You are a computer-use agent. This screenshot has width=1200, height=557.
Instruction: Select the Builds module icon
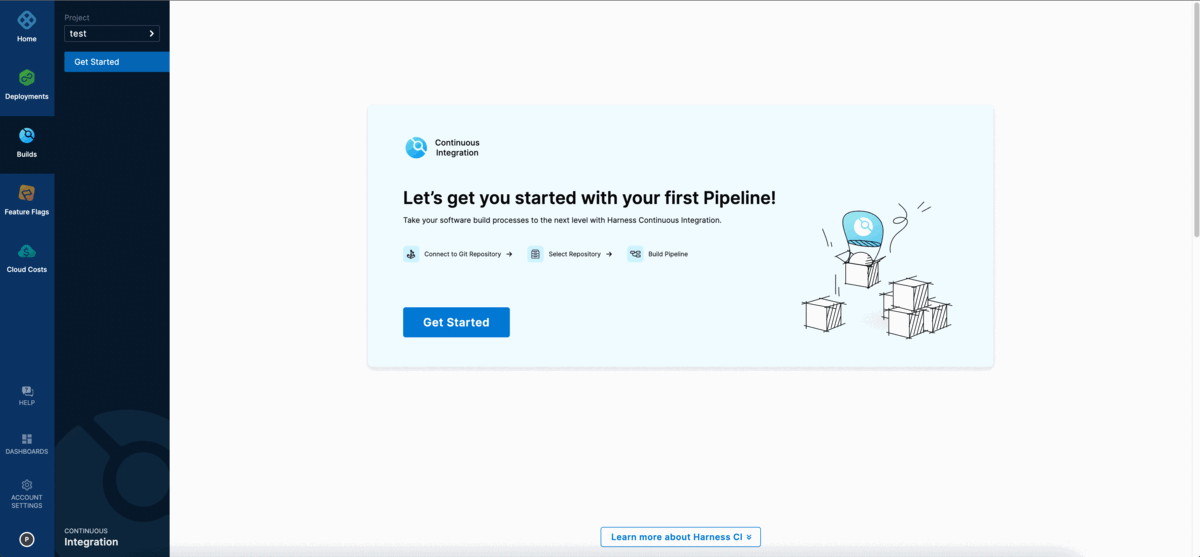[x=27, y=136]
